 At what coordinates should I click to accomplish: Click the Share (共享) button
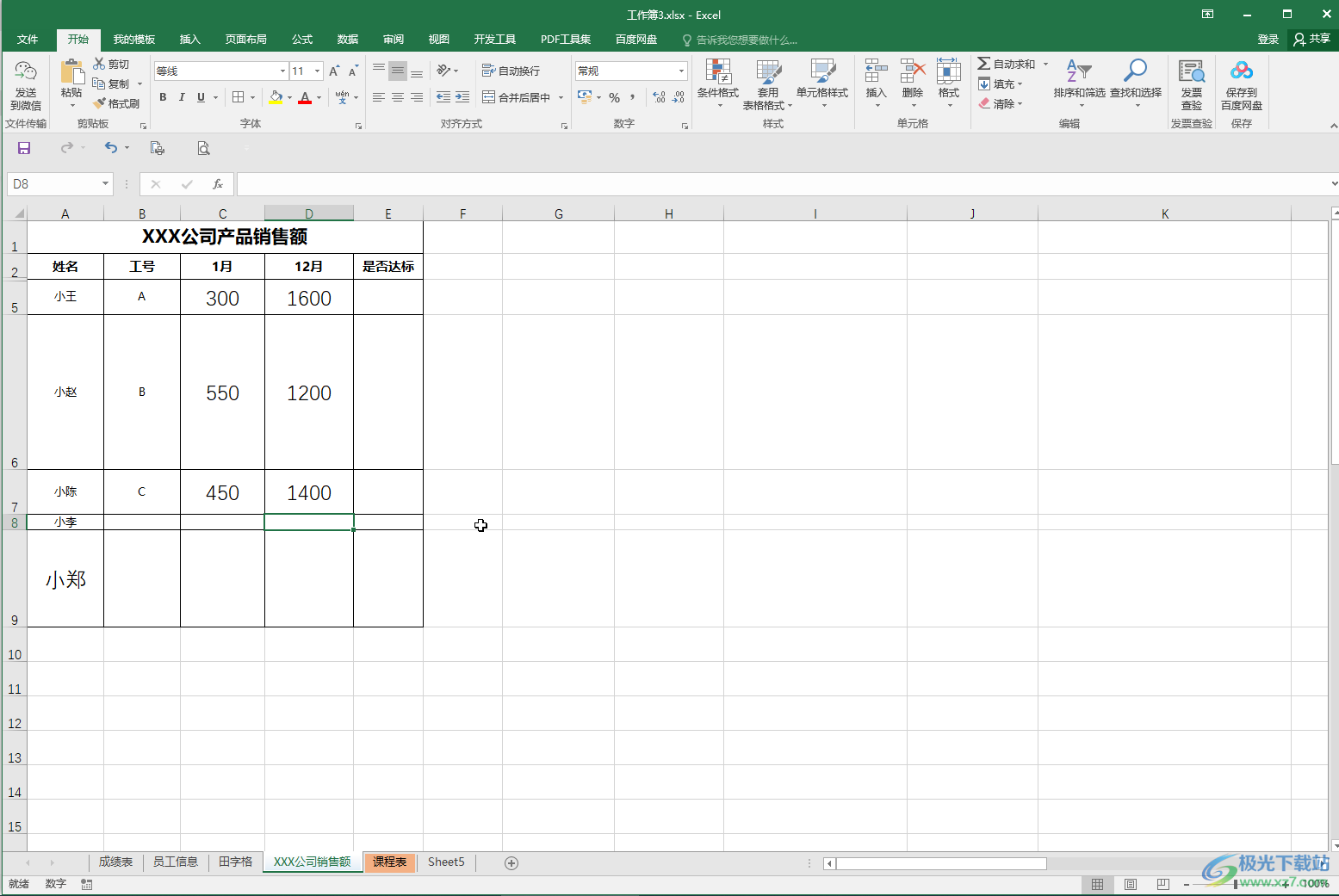(x=1311, y=40)
